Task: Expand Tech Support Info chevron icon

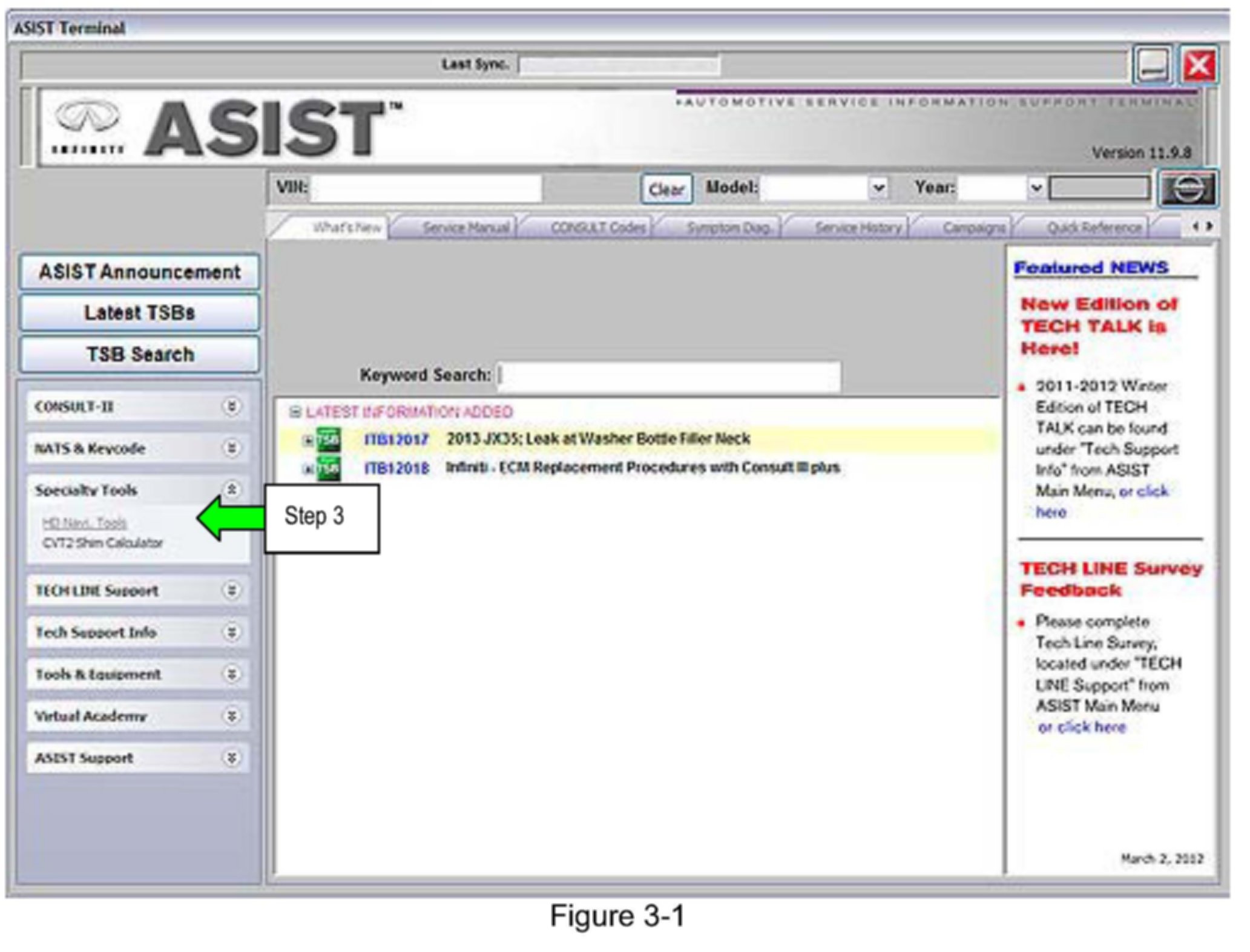Action: click(231, 632)
